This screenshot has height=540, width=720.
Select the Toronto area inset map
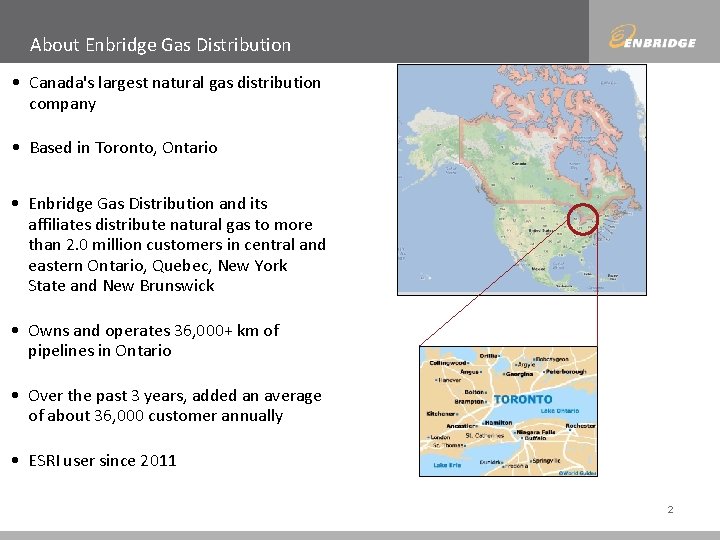tap(508, 411)
